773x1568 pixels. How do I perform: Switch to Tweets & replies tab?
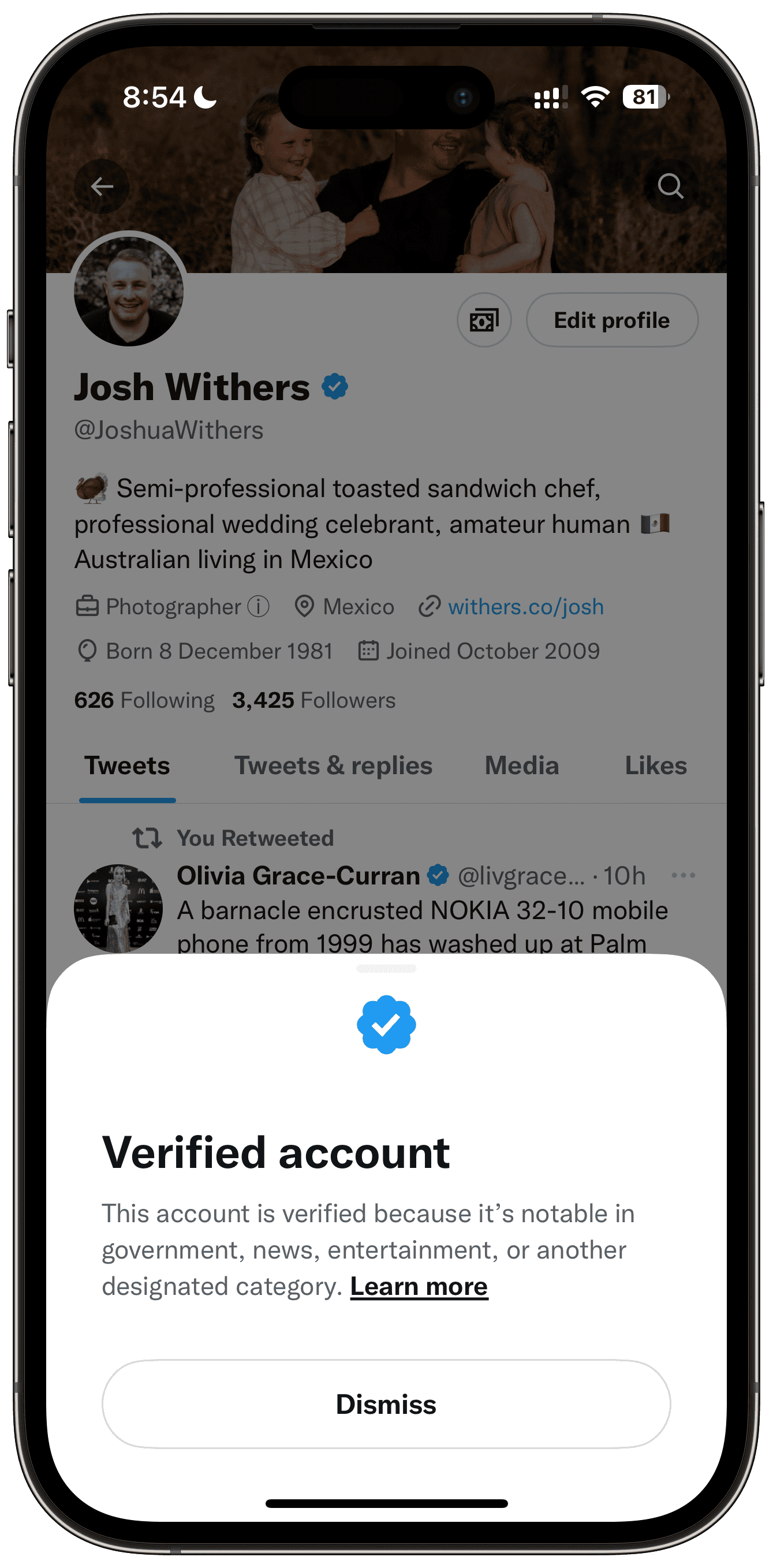click(333, 766)
